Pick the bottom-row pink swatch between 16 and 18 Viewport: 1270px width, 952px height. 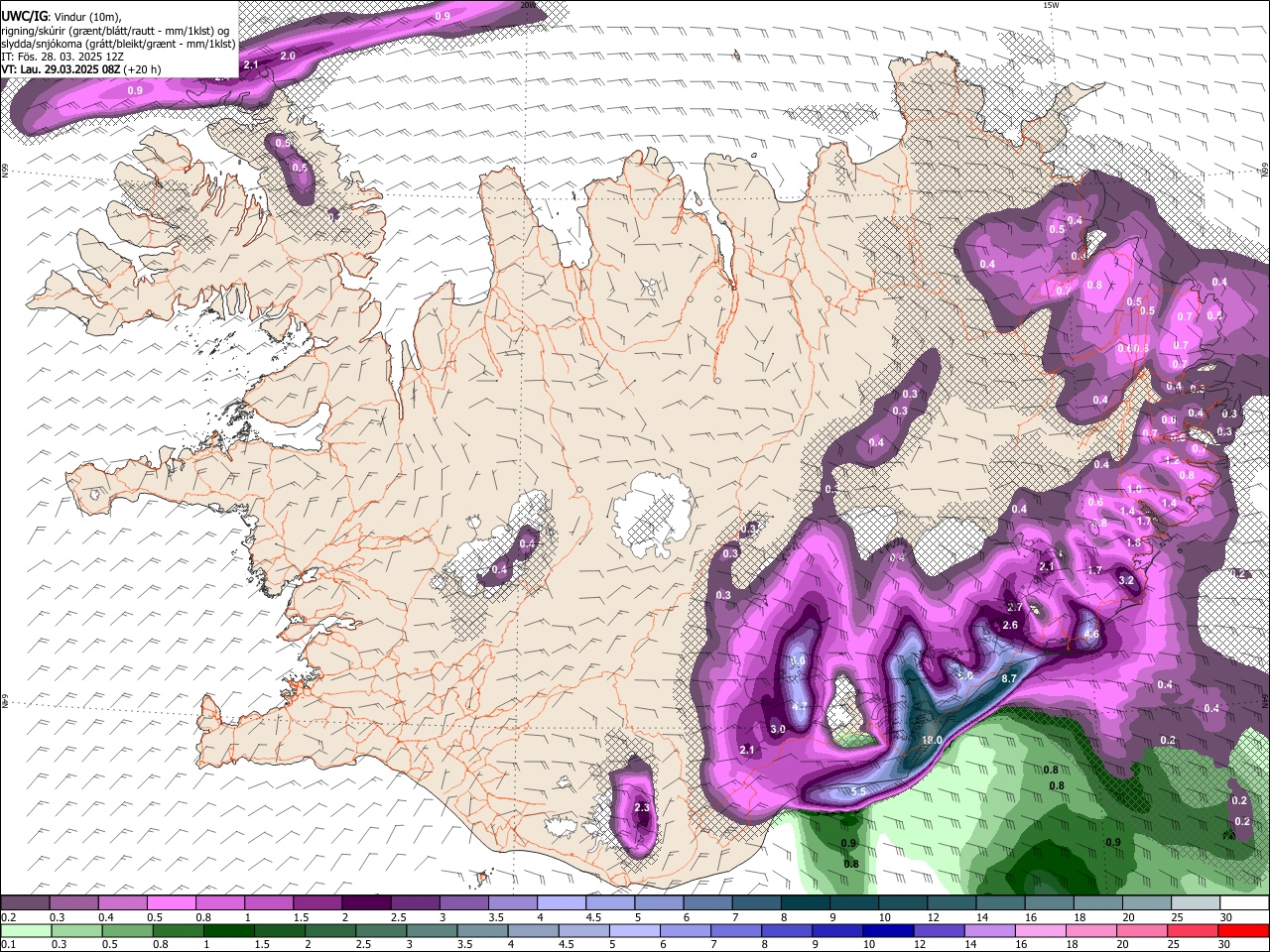(x=1041, y=931)
